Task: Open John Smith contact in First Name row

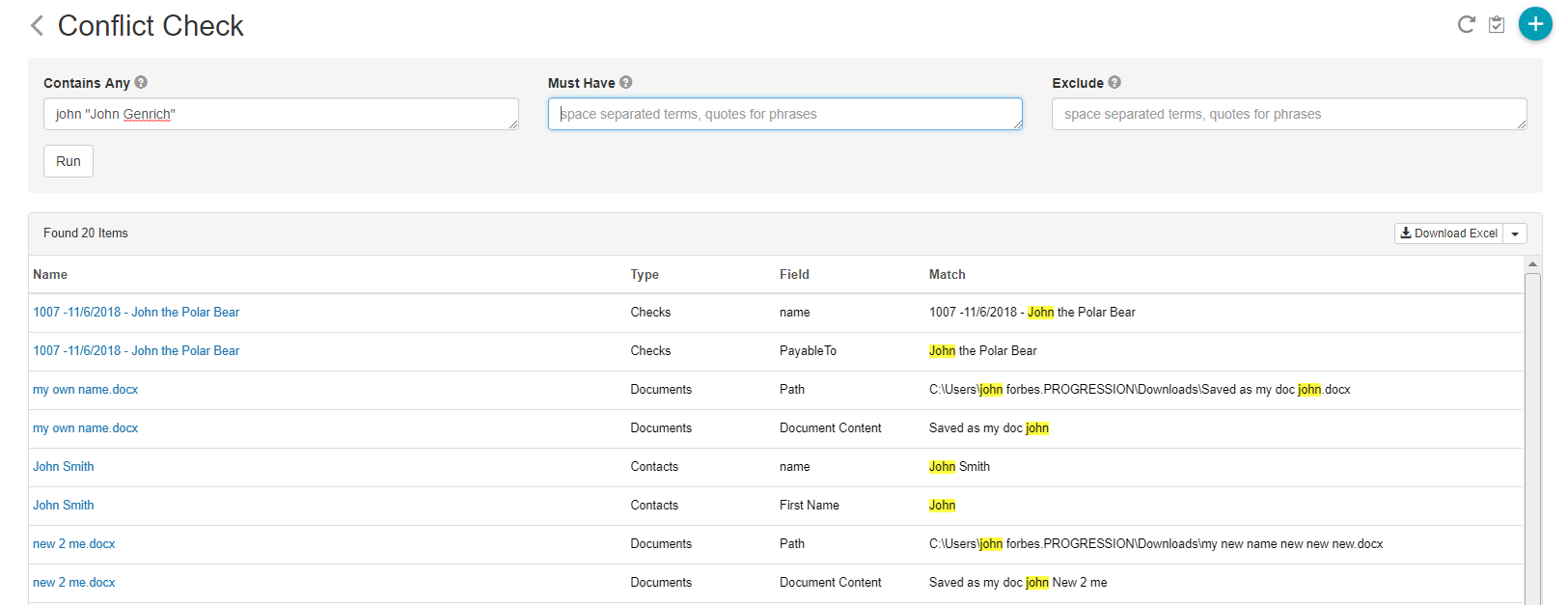Action: click(x=64, y=506)
